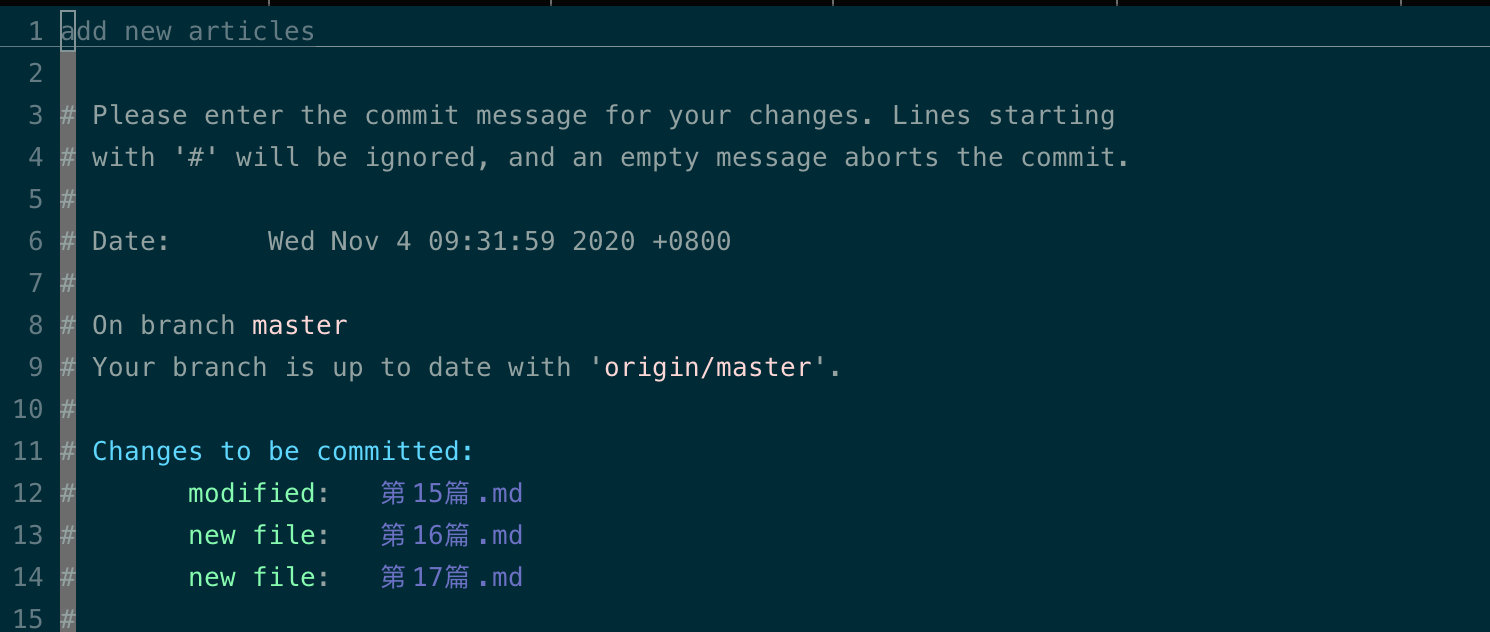Image resolution: width=1490 pixels, height=632 pixels.
Task: Click line number 8 in gutter
Action: (36, 325)
